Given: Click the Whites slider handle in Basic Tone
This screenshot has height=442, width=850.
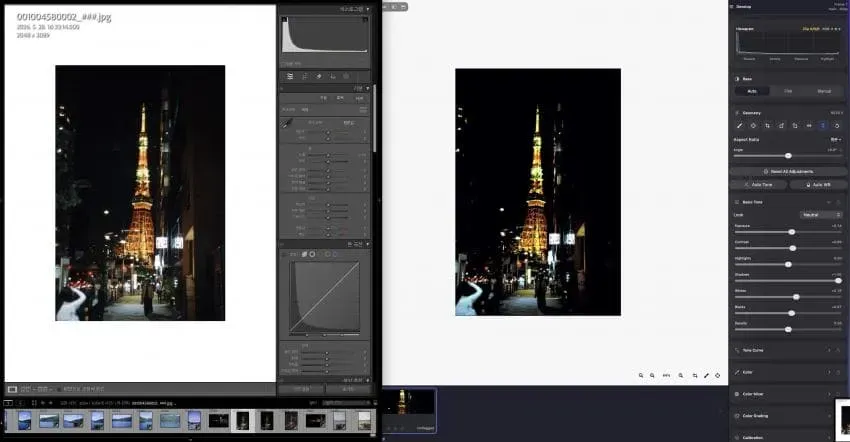Looking at the screenshot, I should click(x=796, y=297).
